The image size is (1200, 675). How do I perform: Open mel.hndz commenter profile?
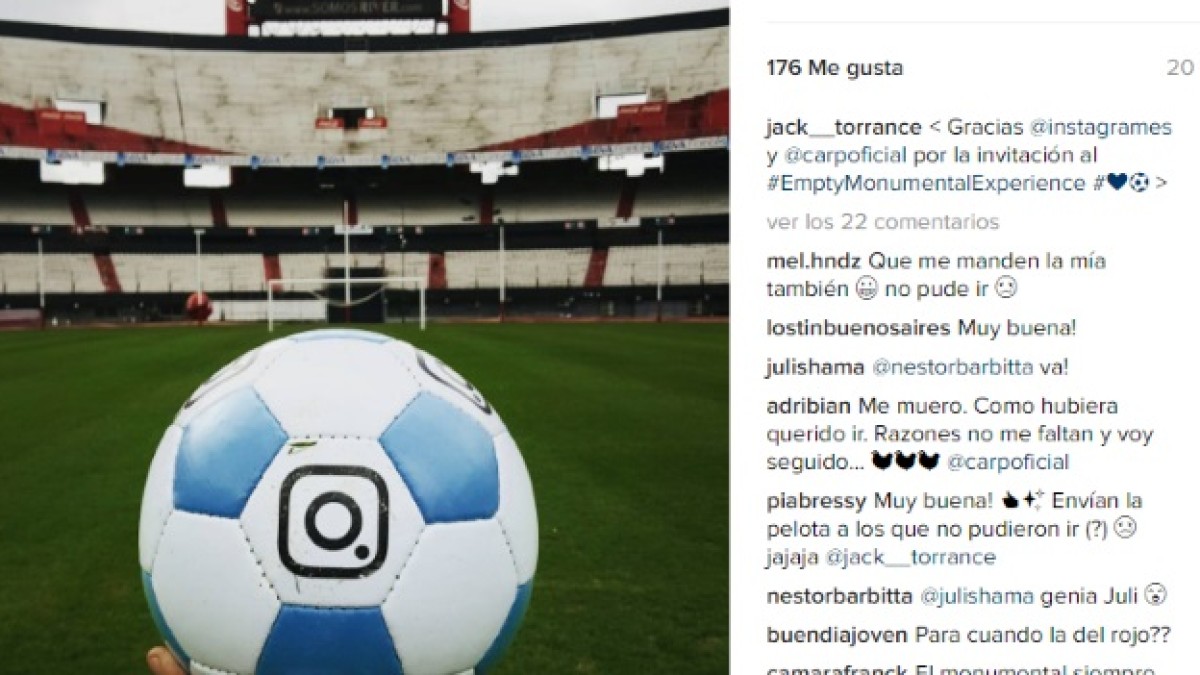pos(814,261)
